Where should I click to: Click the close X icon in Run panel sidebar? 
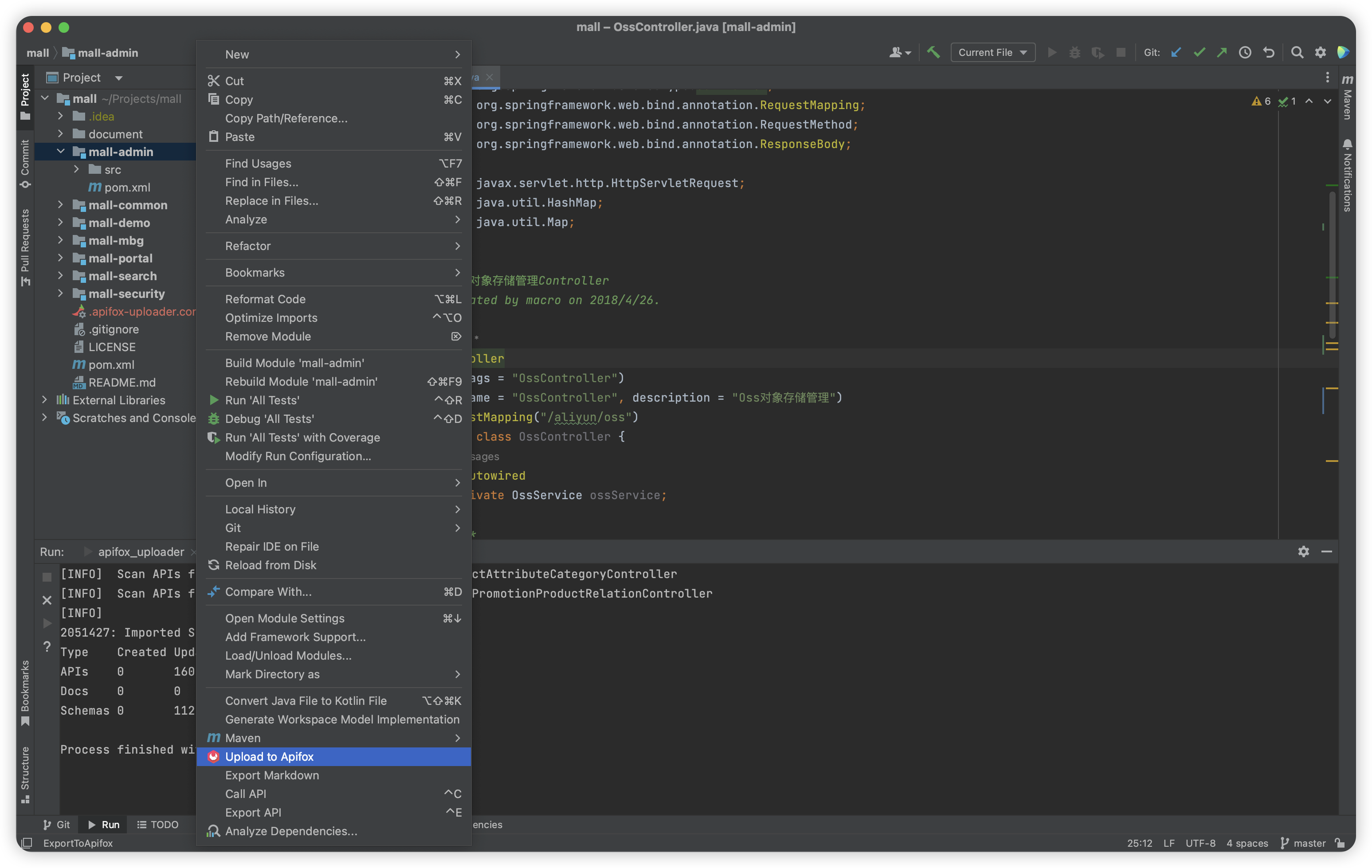[47, 600]
